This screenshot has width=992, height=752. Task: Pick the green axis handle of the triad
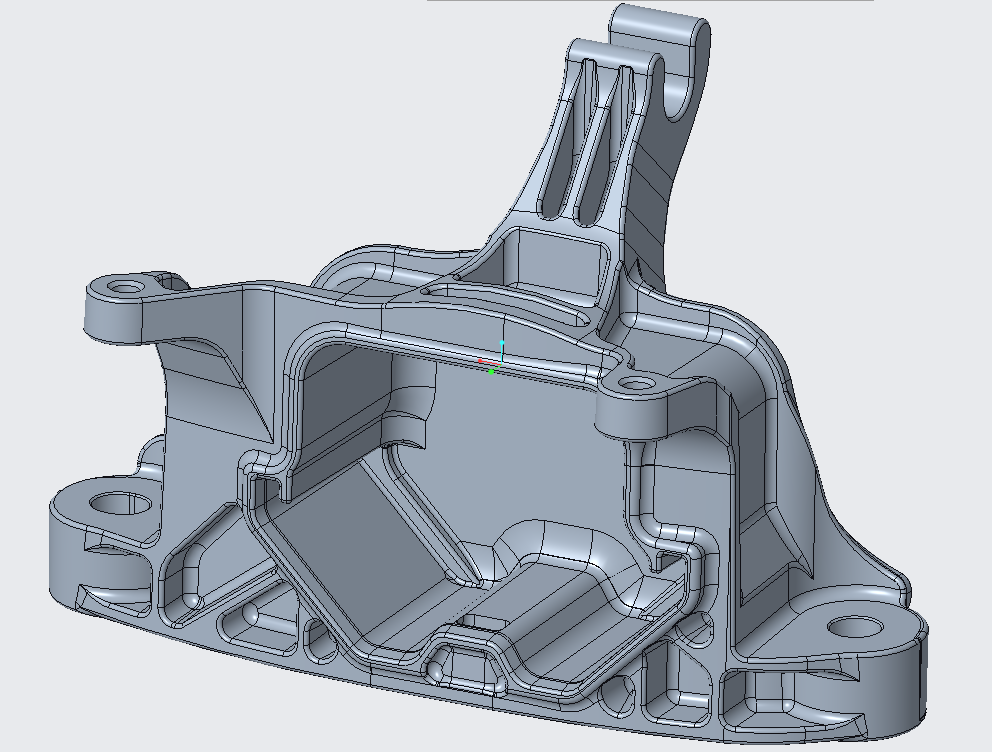492,372
